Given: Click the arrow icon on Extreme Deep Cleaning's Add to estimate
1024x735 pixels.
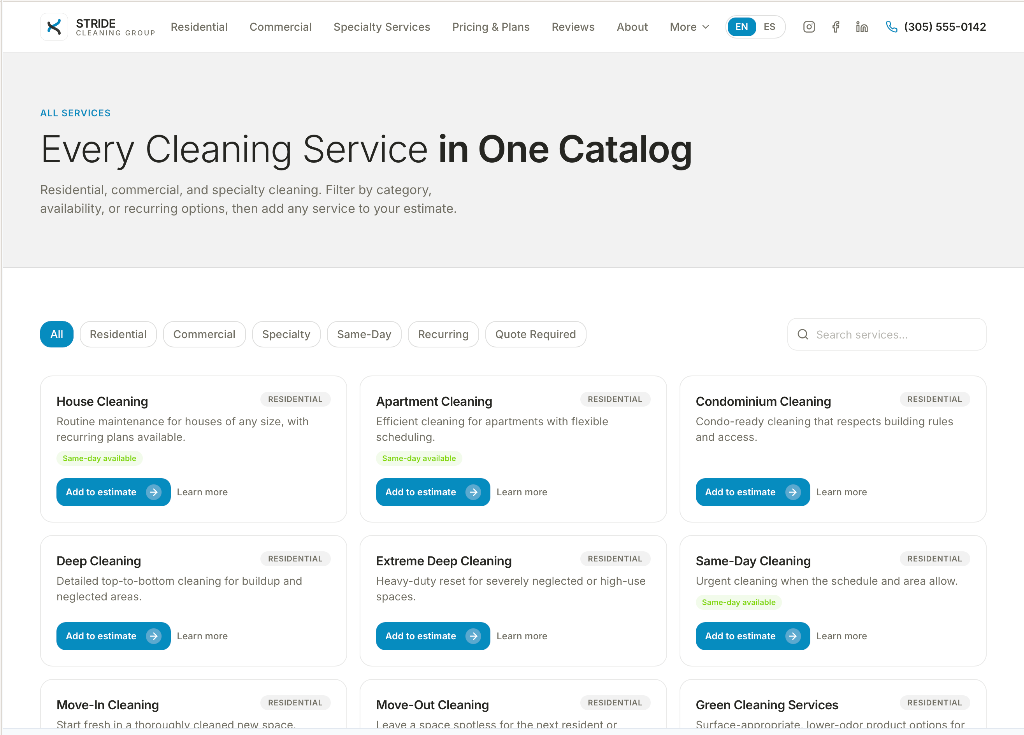Looking at the screenshot, I should pyautogui.click(x=473, y=636).
